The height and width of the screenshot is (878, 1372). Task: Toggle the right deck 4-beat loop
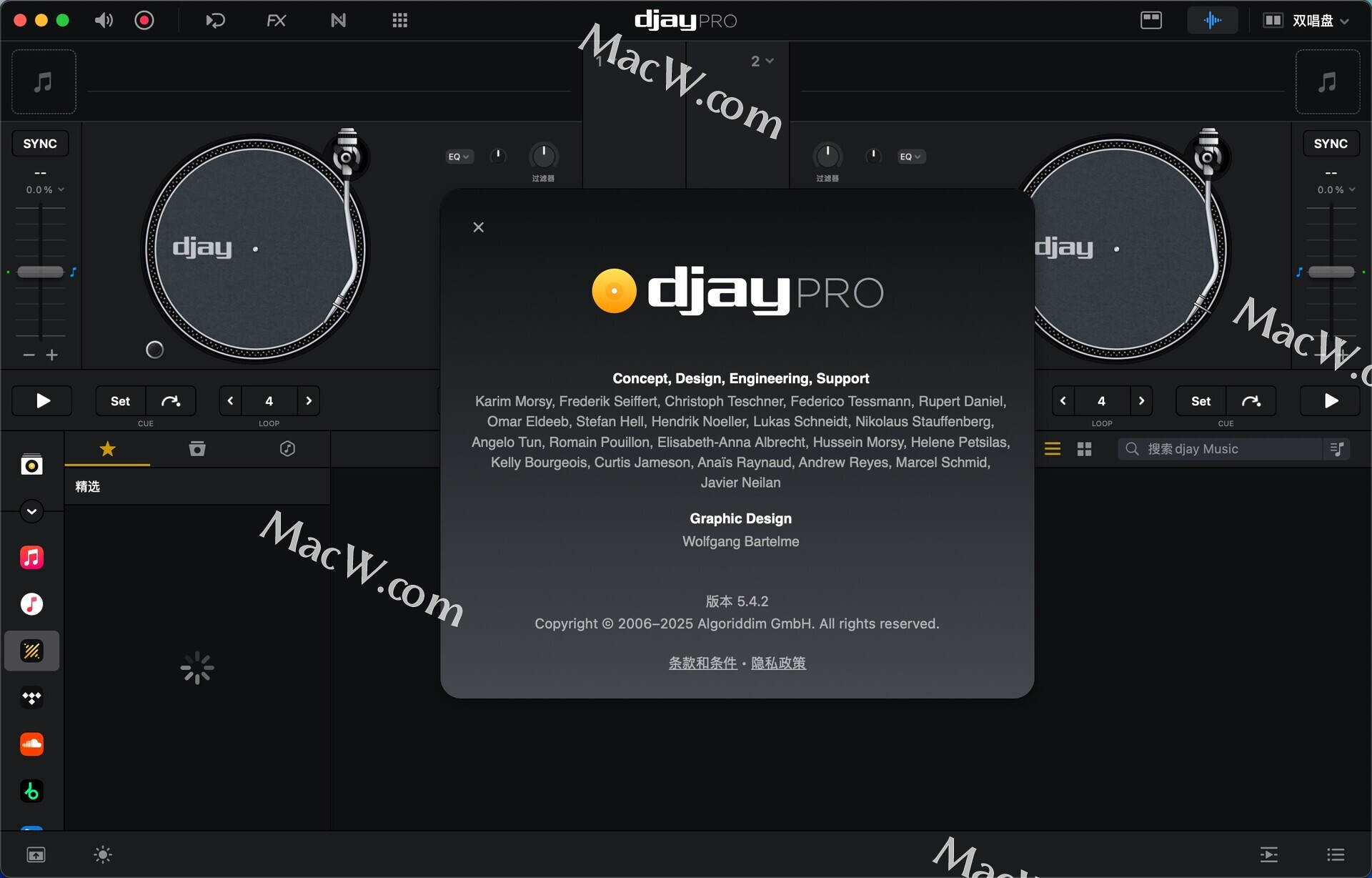1102,401
